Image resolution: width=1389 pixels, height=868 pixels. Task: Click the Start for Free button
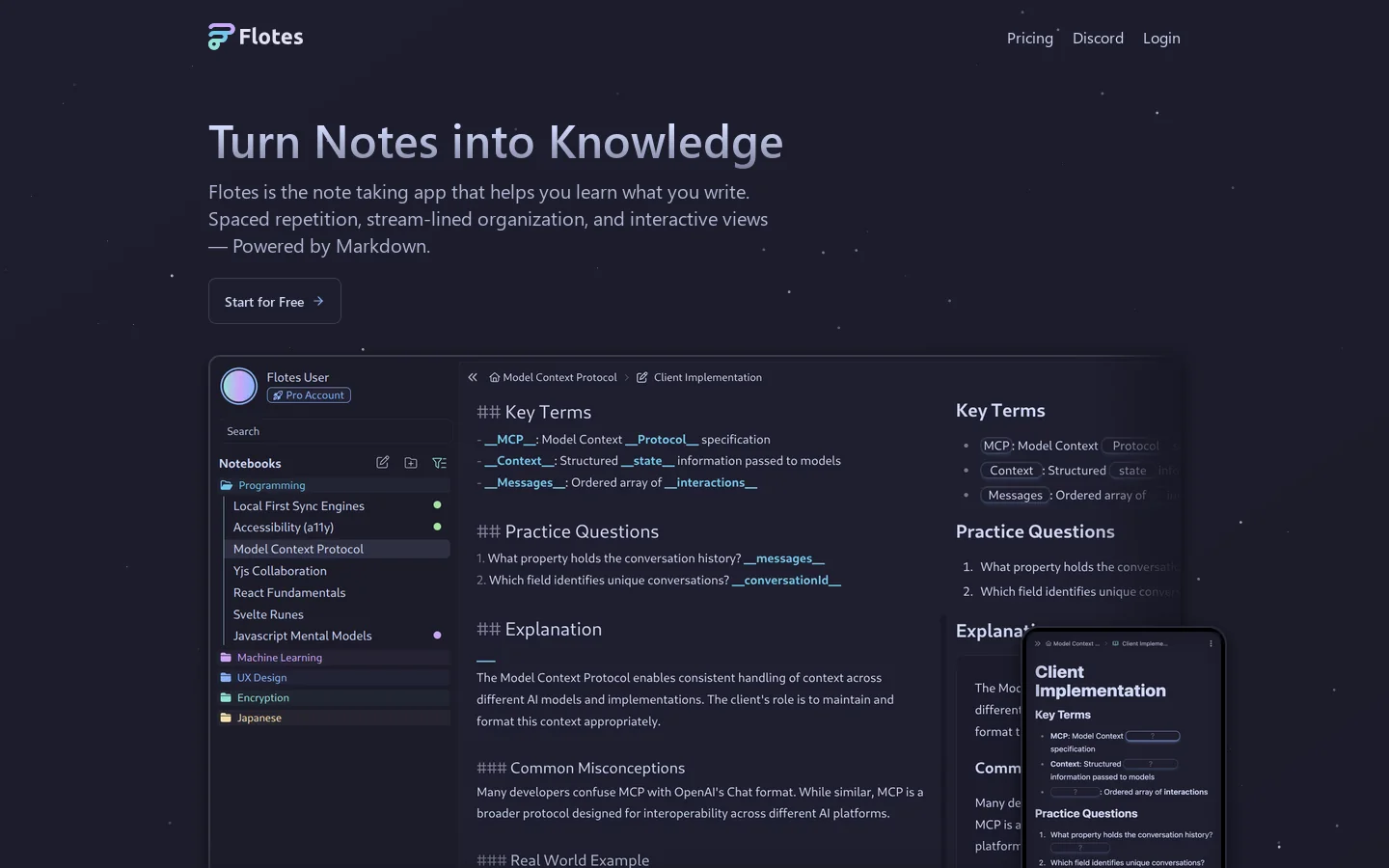pyautogui.click(x=275, y=302)
